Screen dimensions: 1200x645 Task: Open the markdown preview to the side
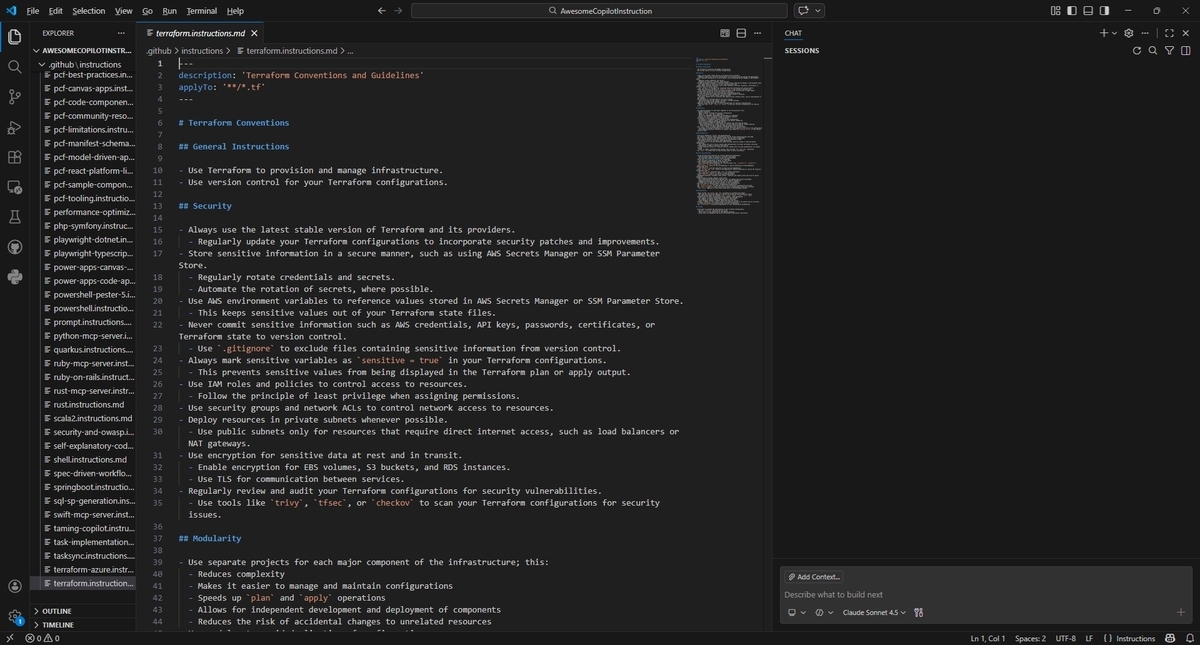pos(725,33)
